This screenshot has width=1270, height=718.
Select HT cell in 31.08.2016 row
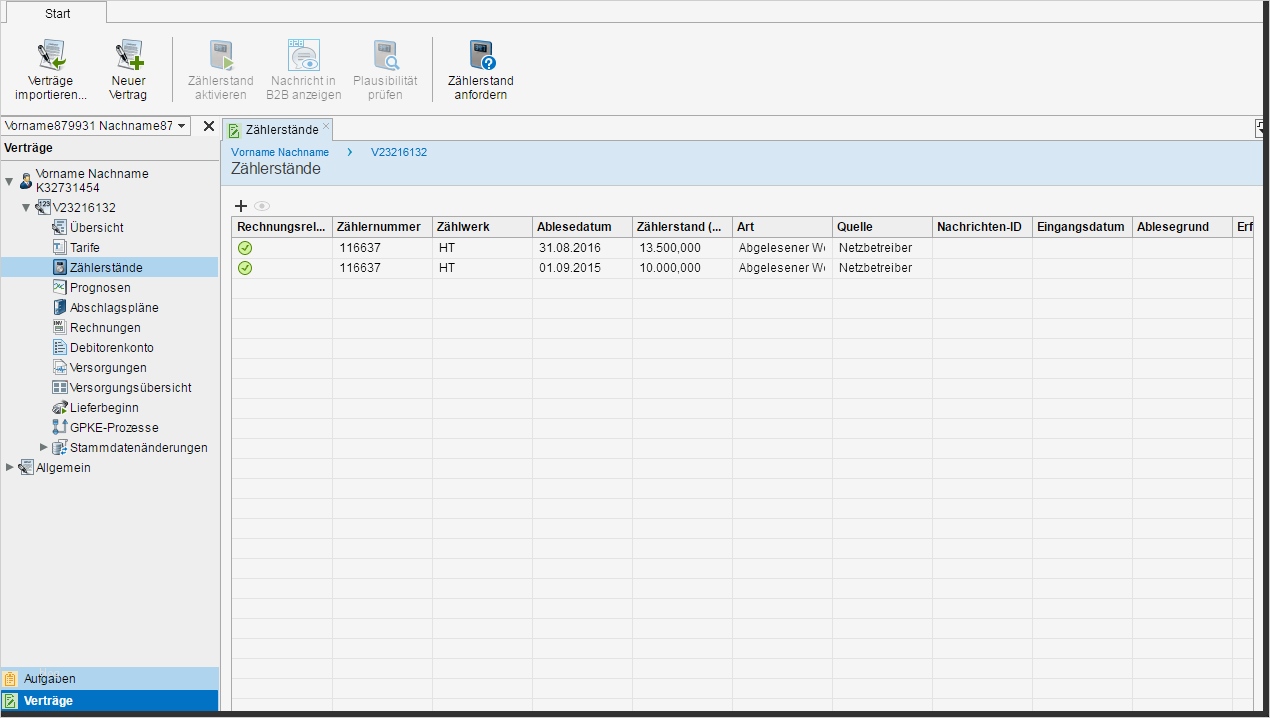[482, 248]
